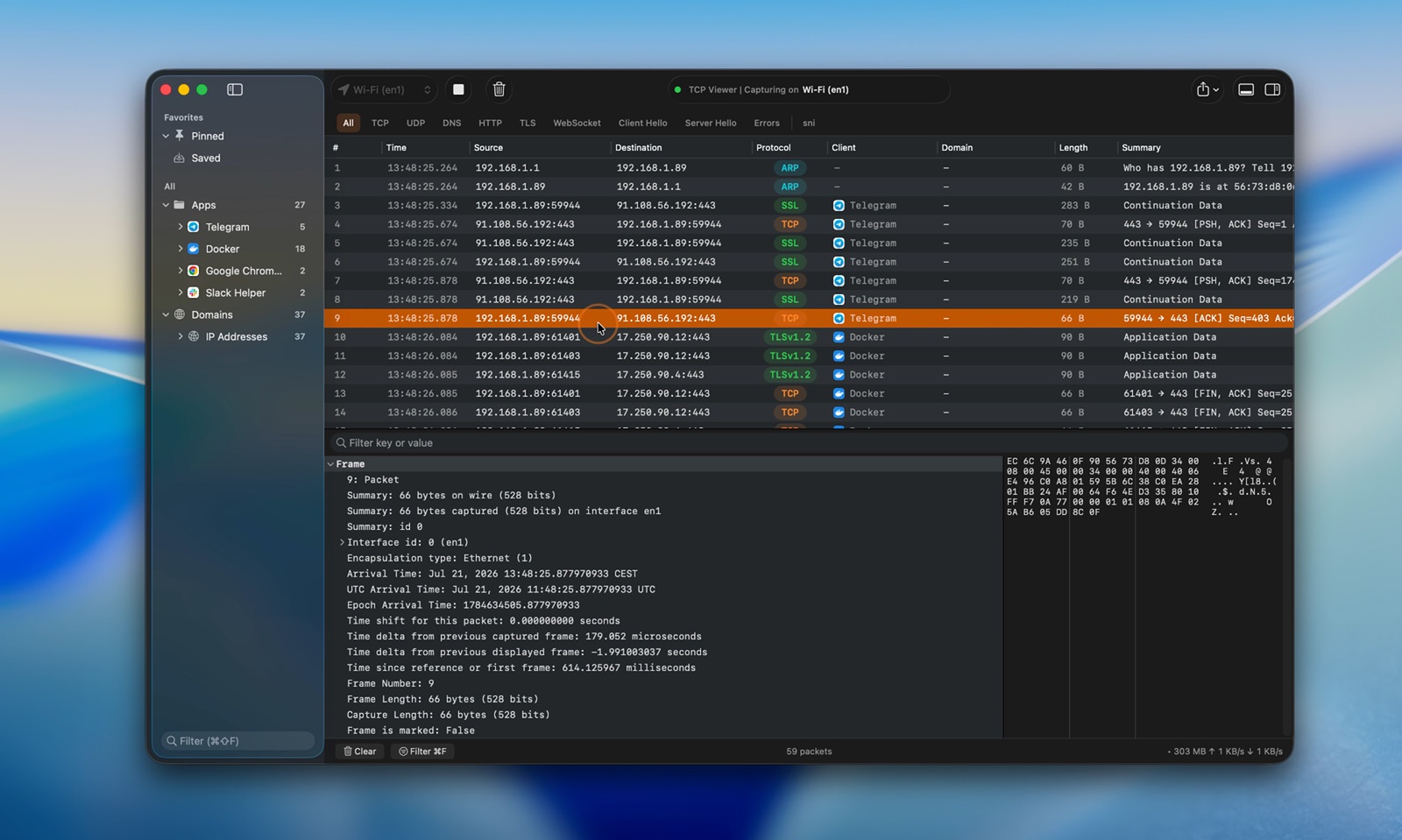Sort by the Protocol column header
The width and height of the screenshot is (1402, 840).
pyautogui.click(x=773, y=148)
